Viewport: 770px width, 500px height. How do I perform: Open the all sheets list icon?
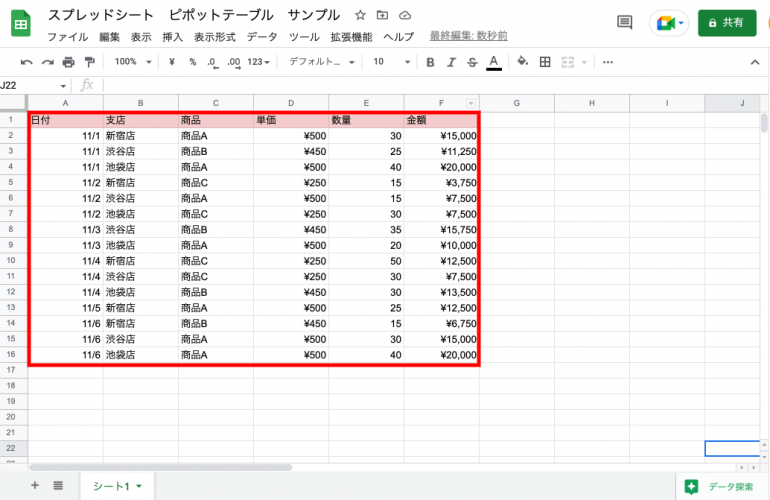click(x=58, y=486)
